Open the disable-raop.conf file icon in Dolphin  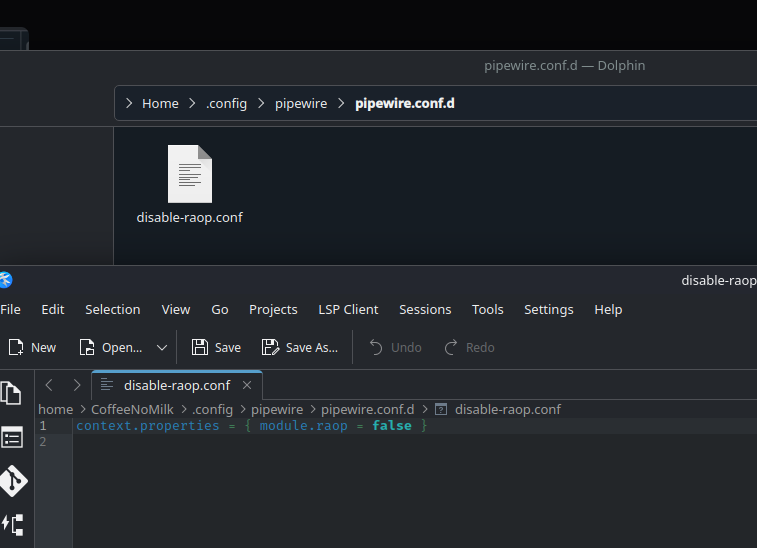[190, 174]
